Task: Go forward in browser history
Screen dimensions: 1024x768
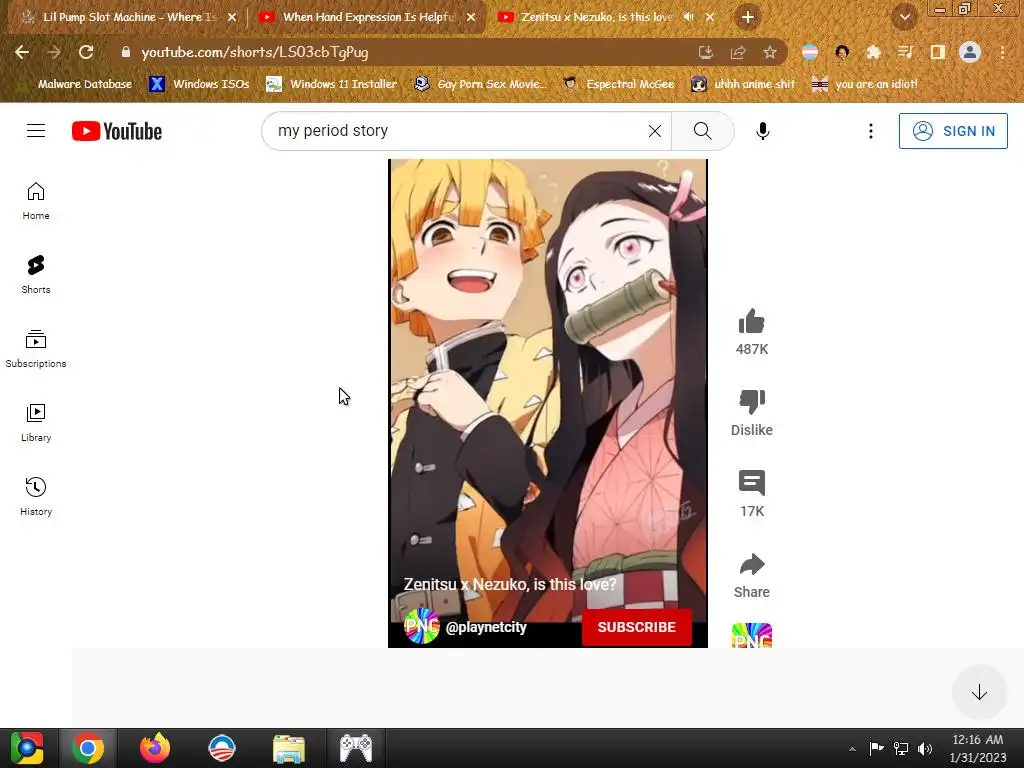Action: 54,52
